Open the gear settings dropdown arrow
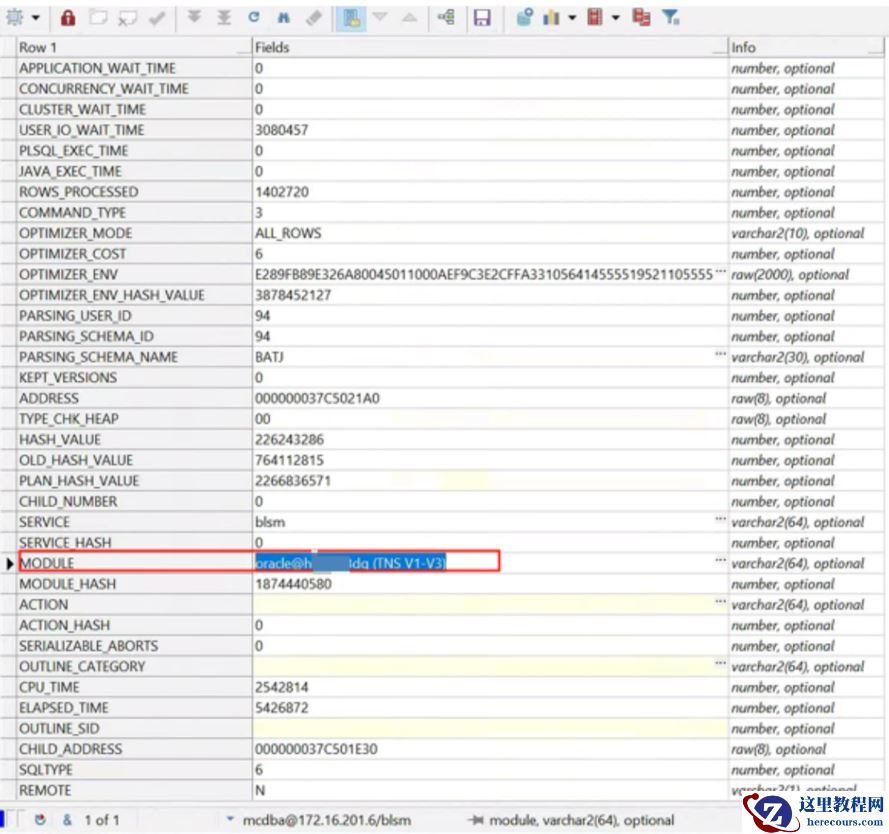The image size is (889, 834). pos(35,18)
